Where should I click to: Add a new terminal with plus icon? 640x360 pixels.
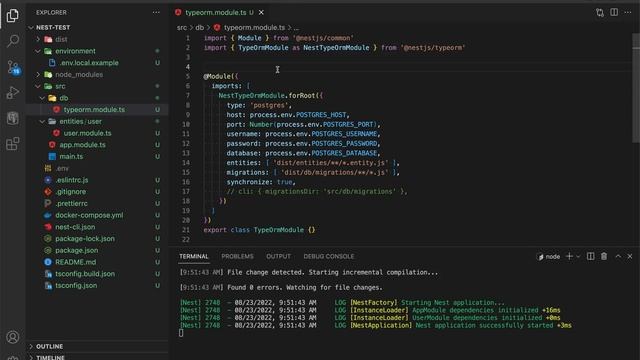pyautogui.click(x=569, y=256)
